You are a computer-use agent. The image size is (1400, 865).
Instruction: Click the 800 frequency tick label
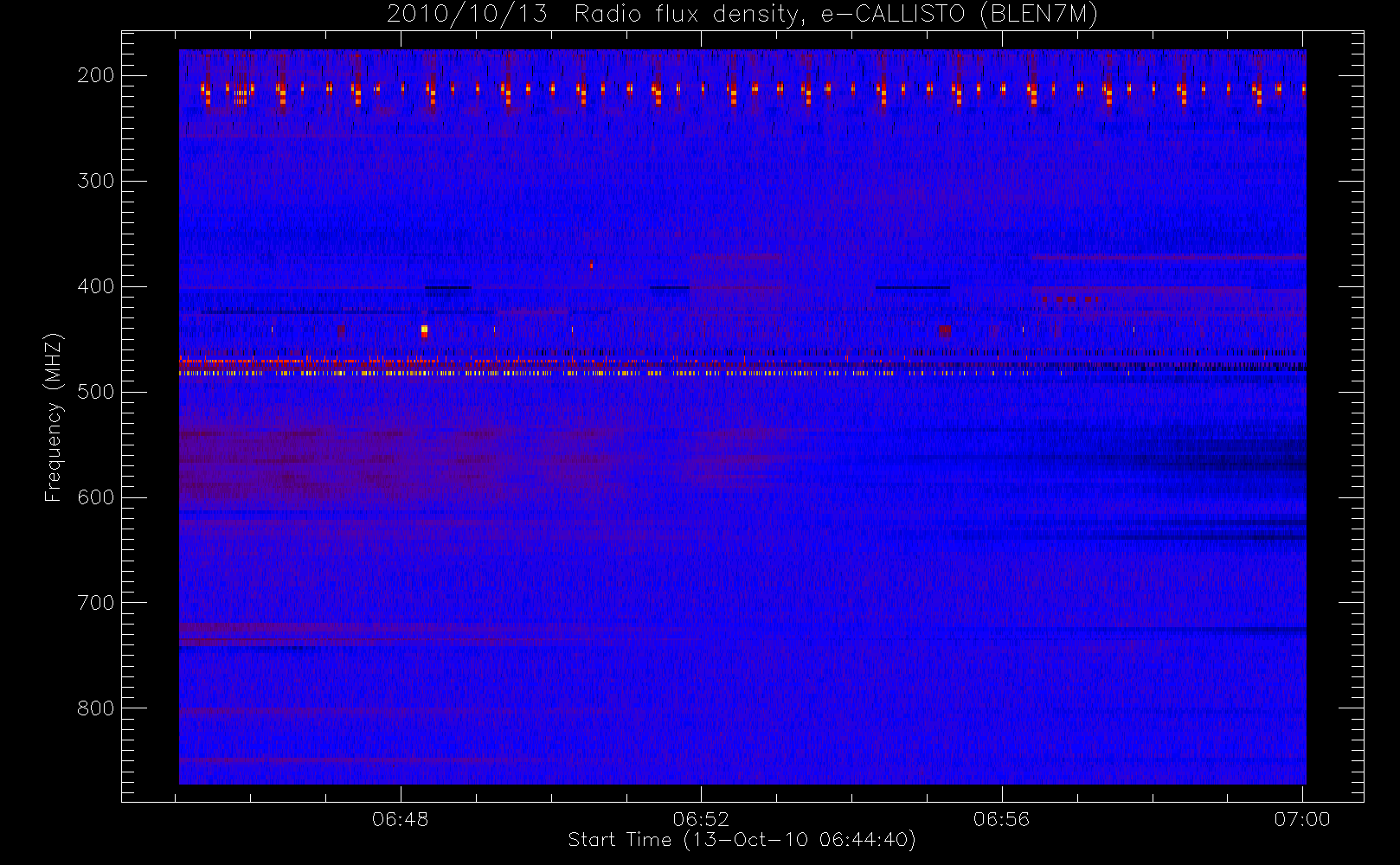[95, 708]
